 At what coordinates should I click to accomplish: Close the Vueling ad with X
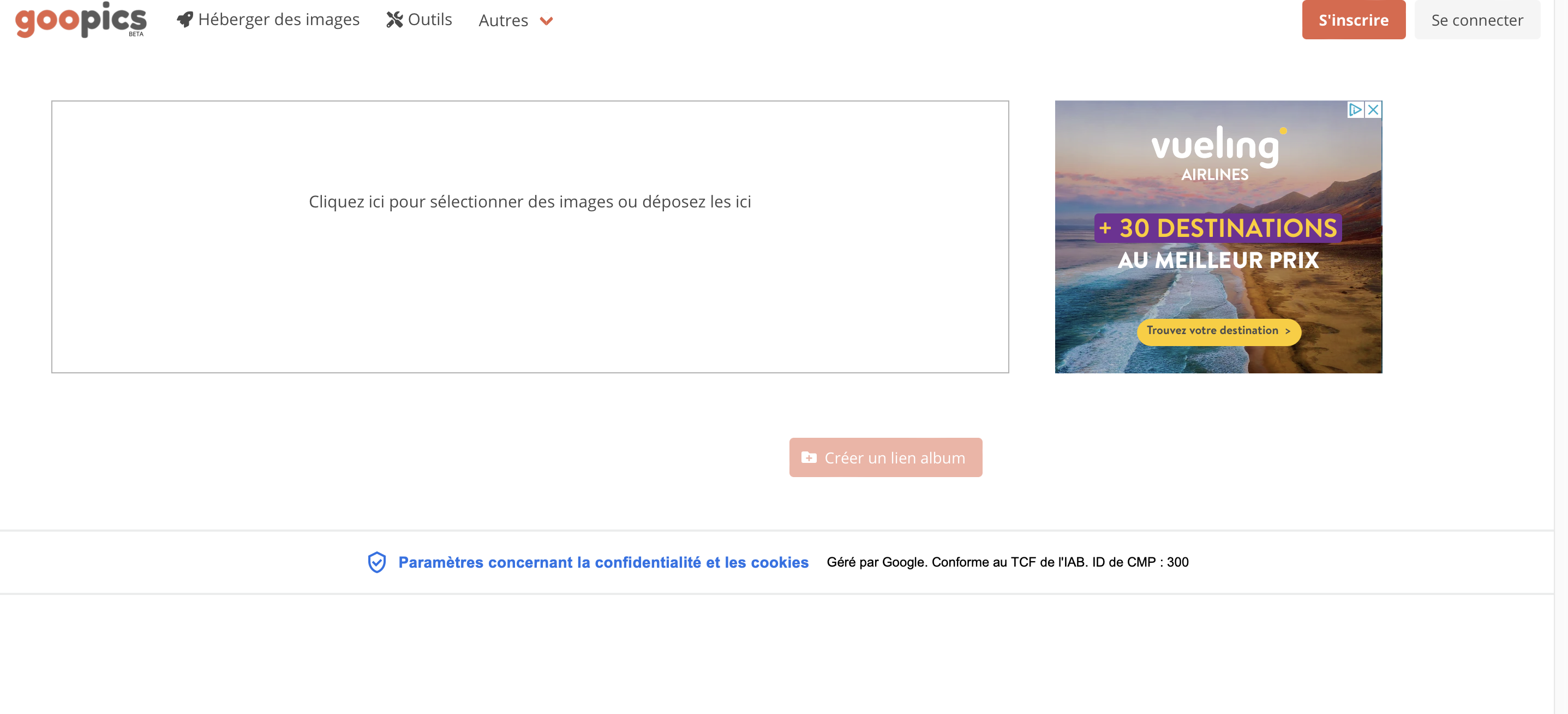click(x=1373, y=110)
